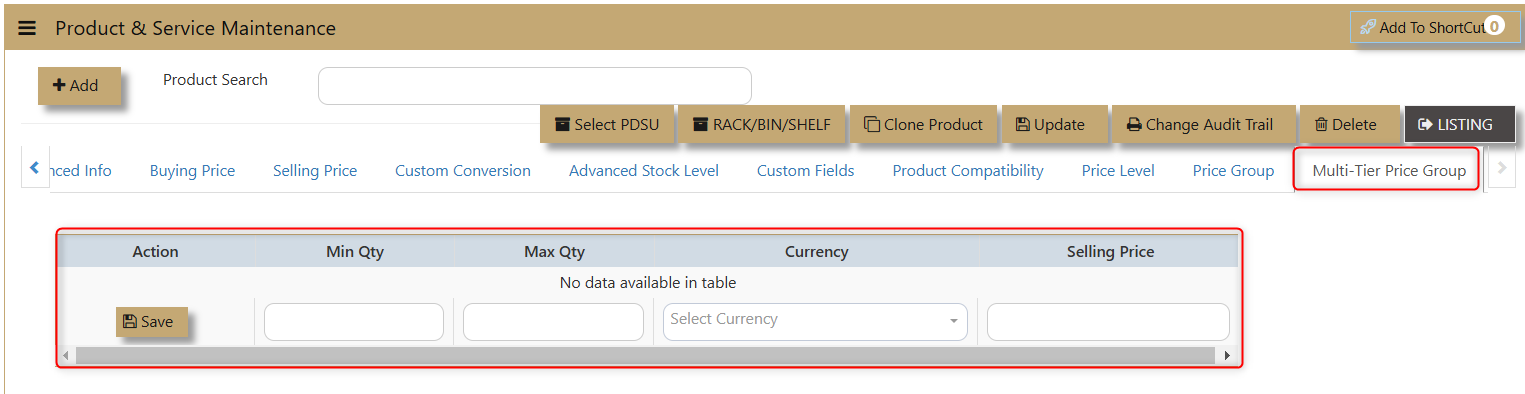1525x394 pixels.
Task: Open Custom Conversion tab
Action: tap(463, 171)
